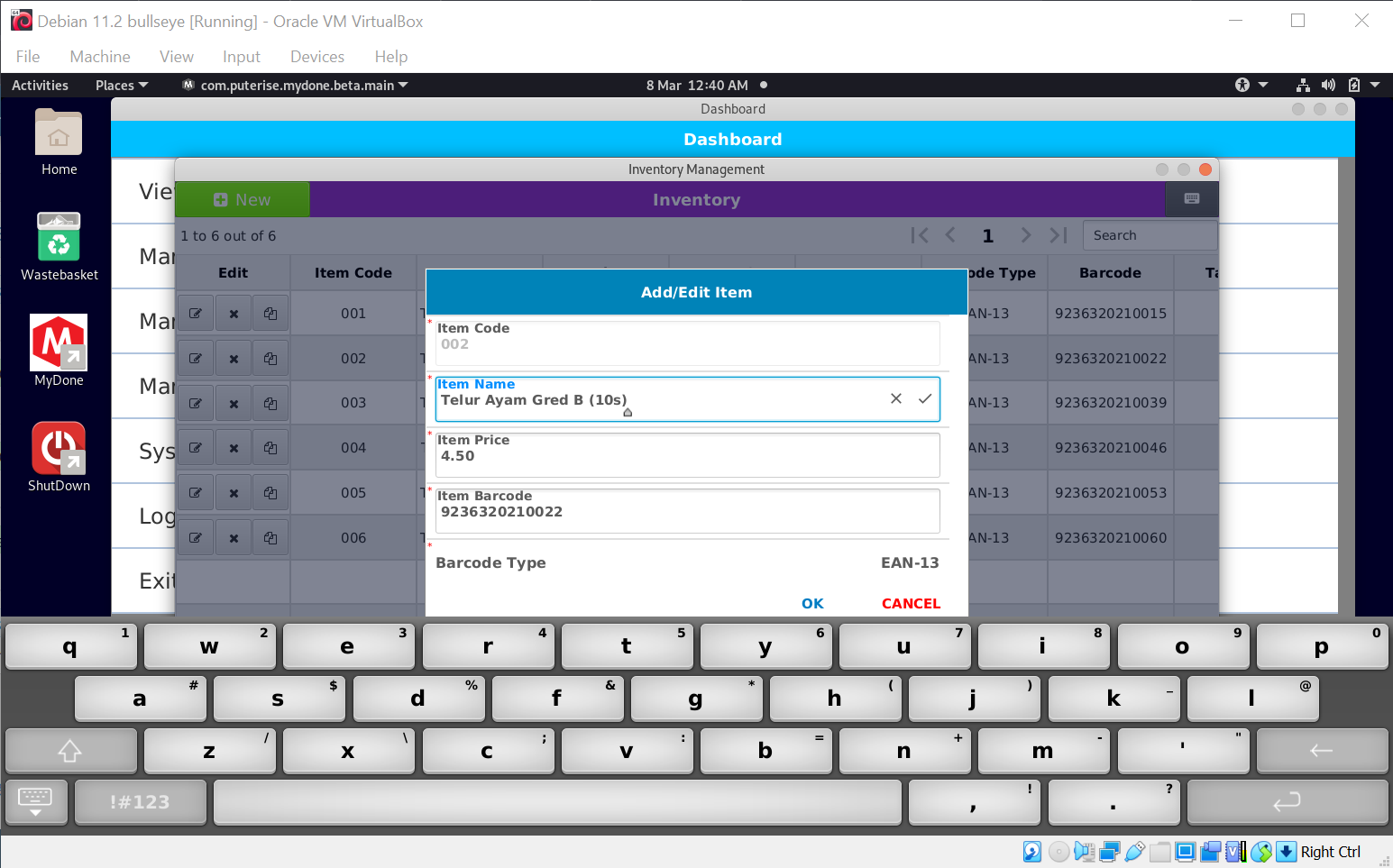
Task: Jump to last page of inventory list
Action: pyautogui.click(x=1058, y=235)
